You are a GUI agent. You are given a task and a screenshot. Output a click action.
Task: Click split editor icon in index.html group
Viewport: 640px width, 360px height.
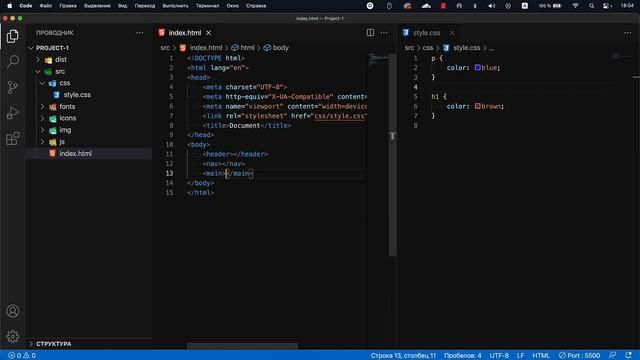pos(370,33)
